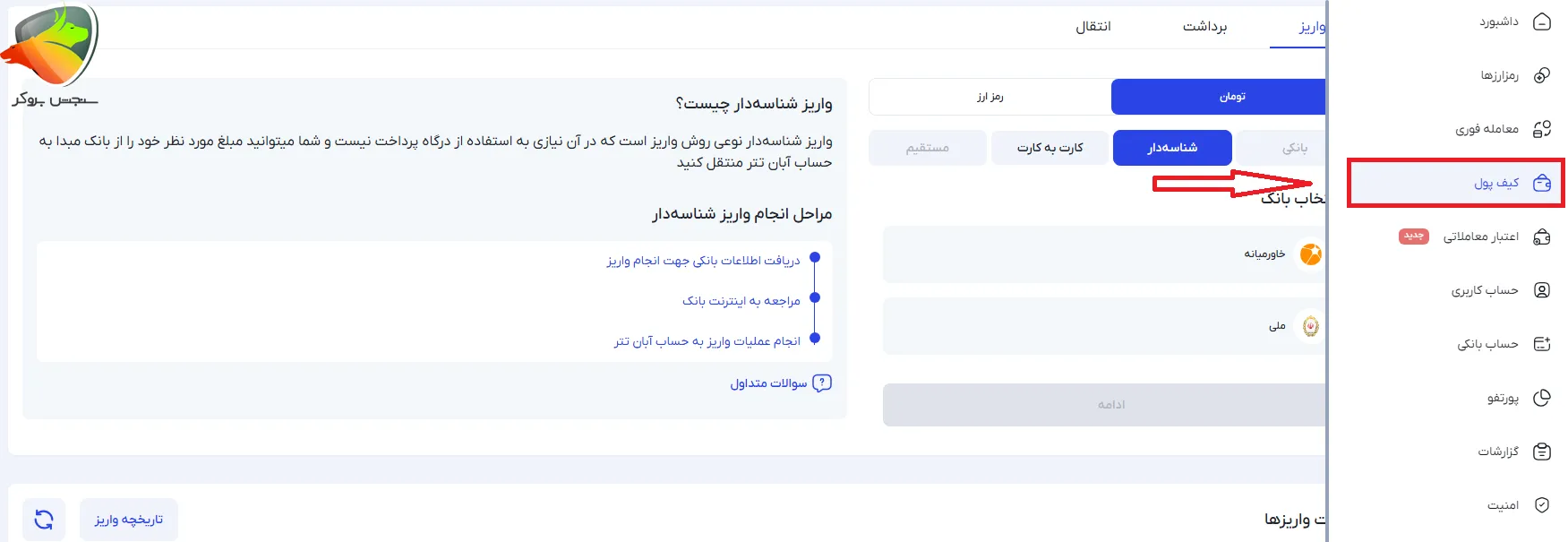Choose the بانکی deposit method
1568x542 pixels.
(x=1281, y=148)
